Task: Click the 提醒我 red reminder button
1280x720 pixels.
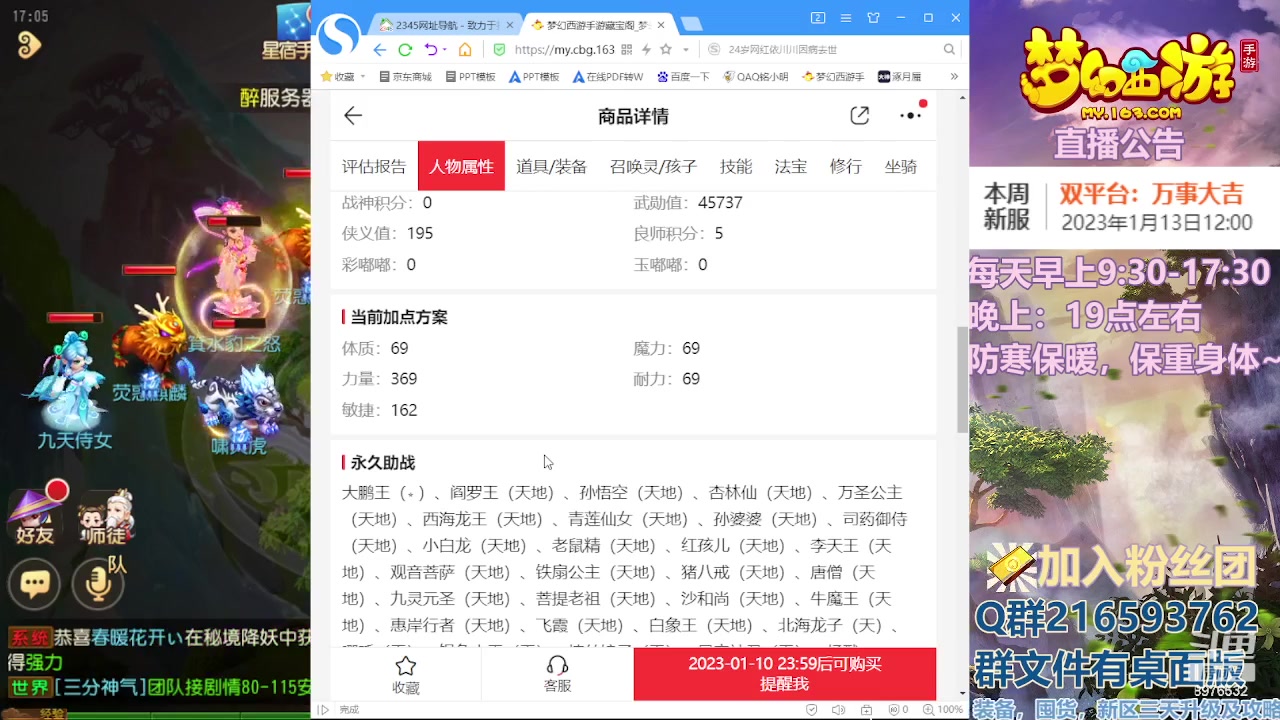Action: (x=785, y=674)
